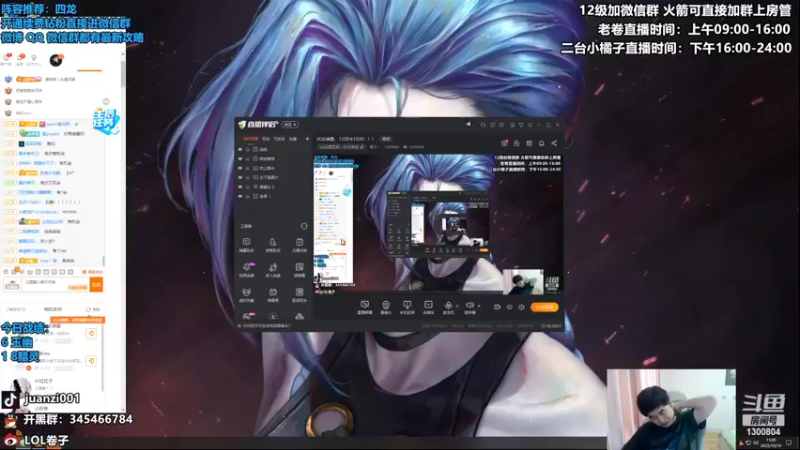The height and width of the screenshot is (450, 800).
Task: Click the heart-shaped icon in the title bar
Action: [x=502, y=124]
